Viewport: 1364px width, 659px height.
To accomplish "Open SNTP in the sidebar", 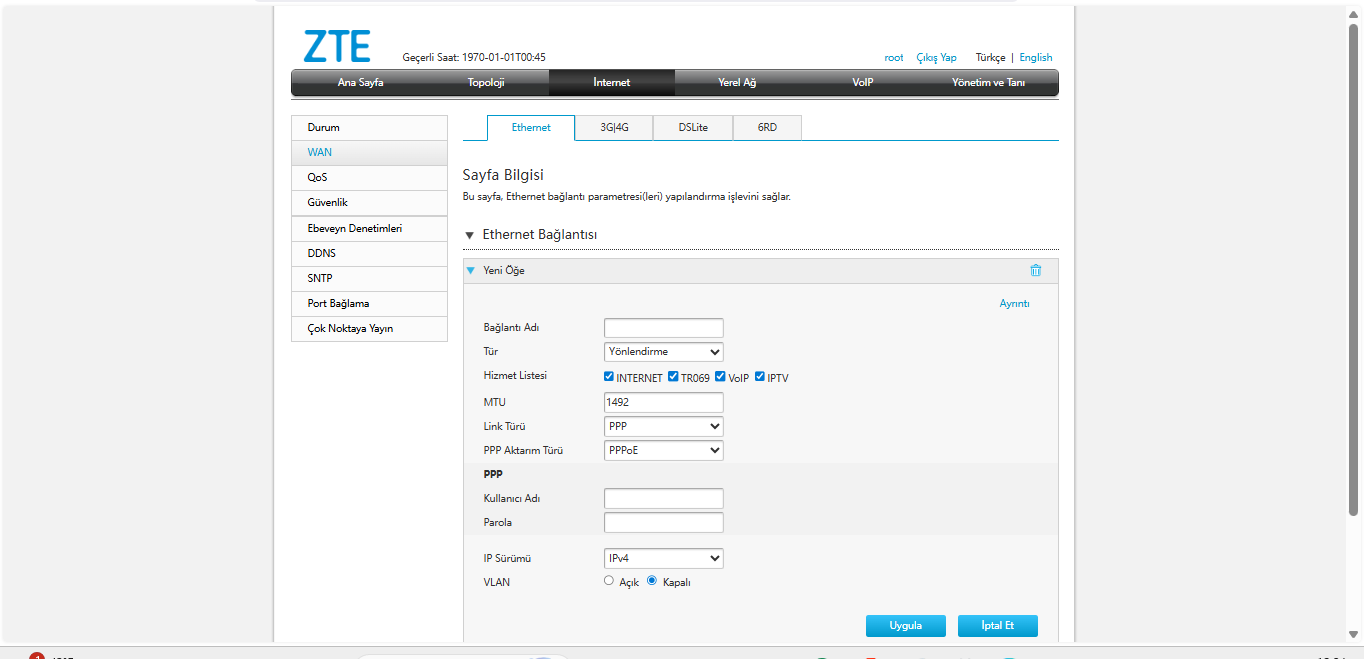I will coord(369,279).
